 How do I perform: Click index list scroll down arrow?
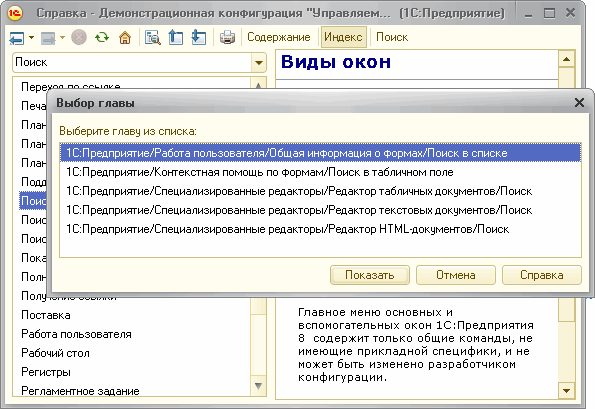pos(258,386)
